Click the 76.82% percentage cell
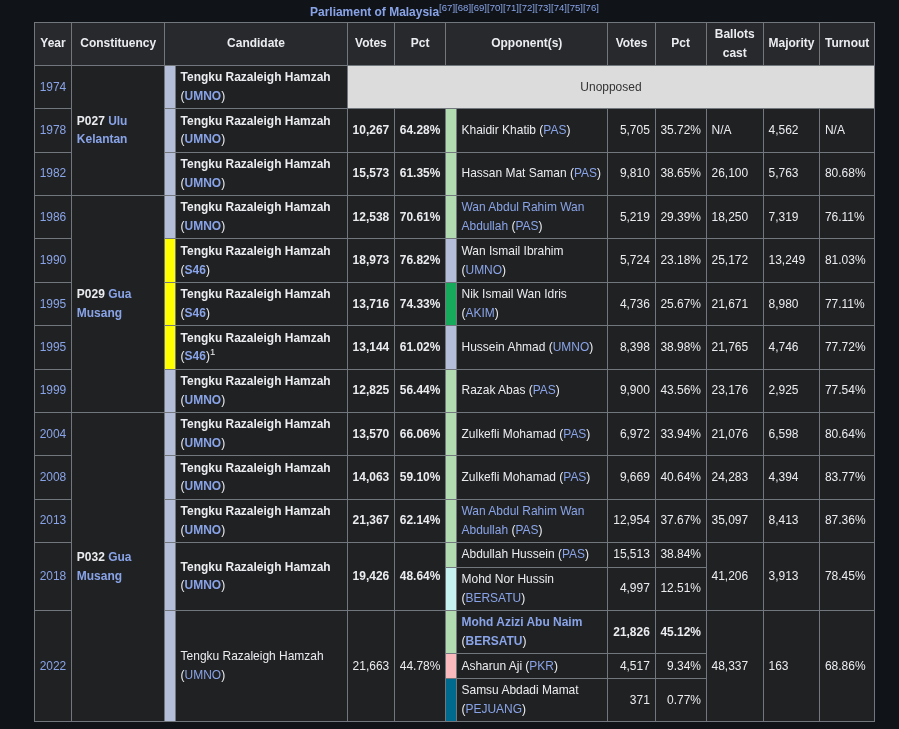 click(x=420, y=260)
